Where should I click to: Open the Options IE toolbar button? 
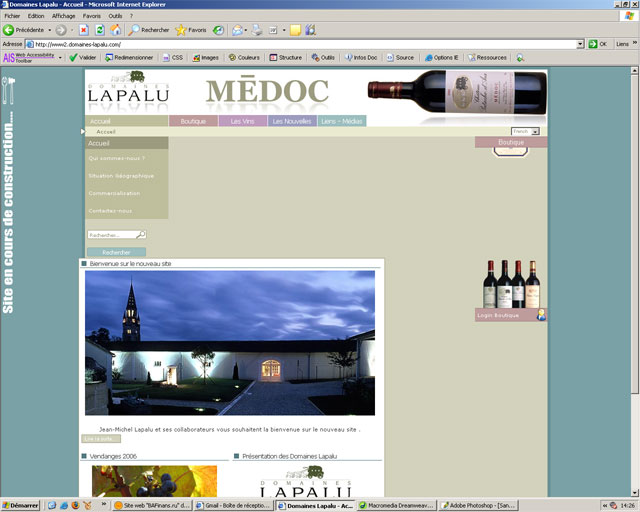442,58
